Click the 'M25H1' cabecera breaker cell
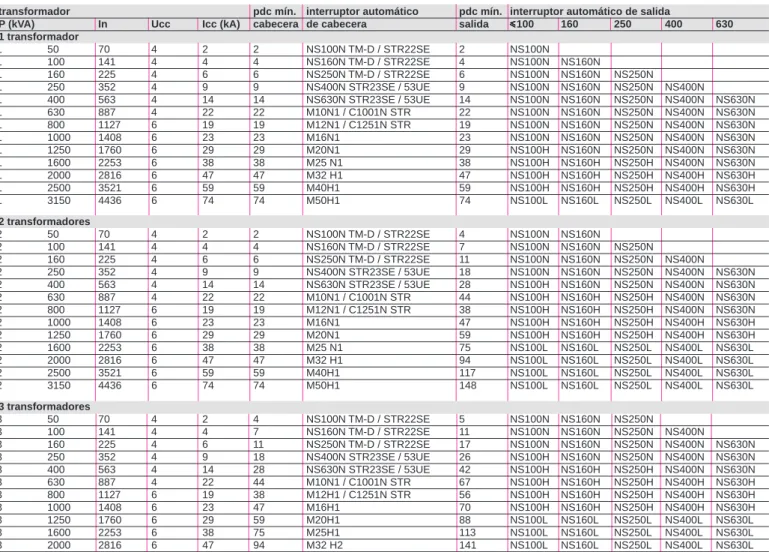Viewport: 769px width, 552px height. point(323,532)
